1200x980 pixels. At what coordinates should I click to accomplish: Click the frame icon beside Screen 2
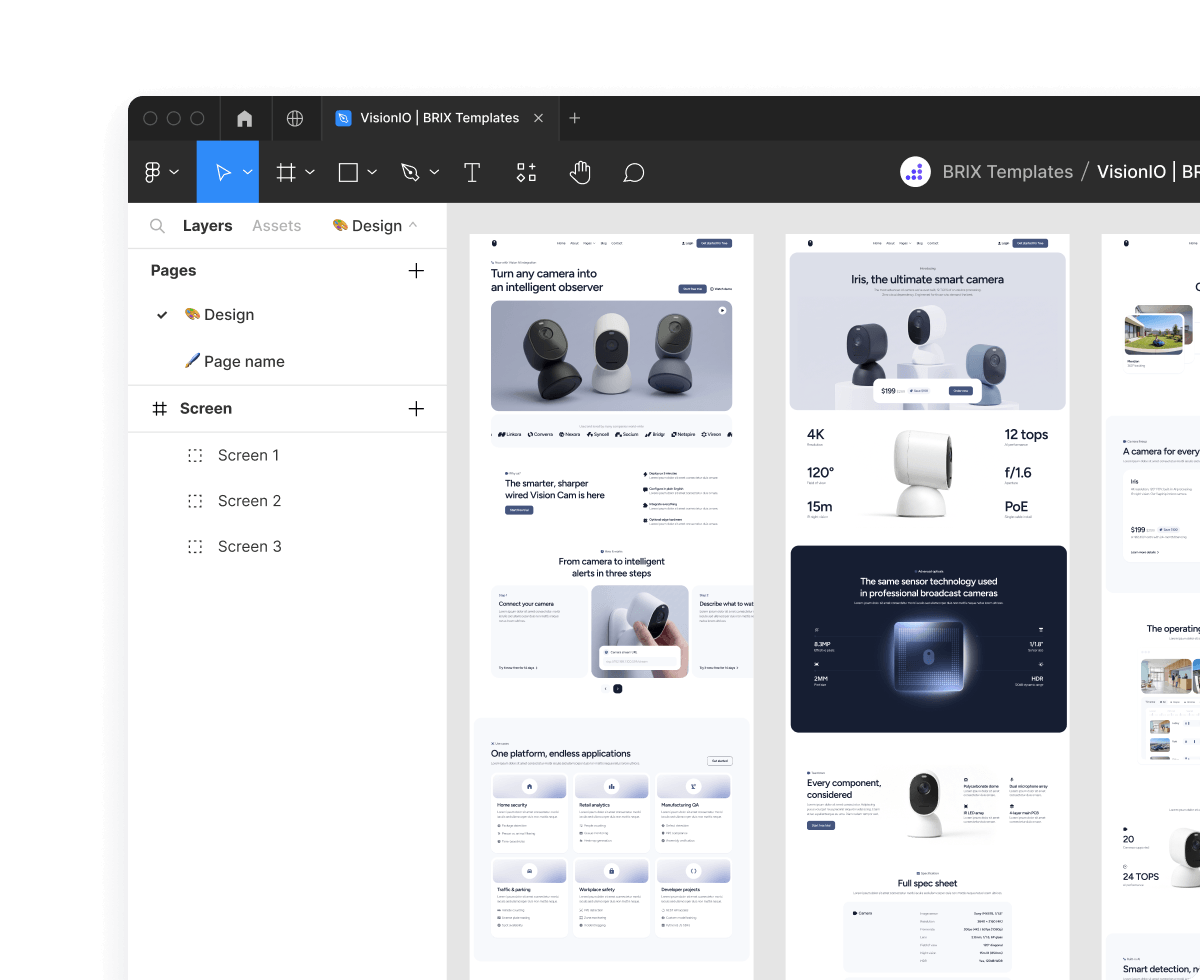[x=195, y=501]
